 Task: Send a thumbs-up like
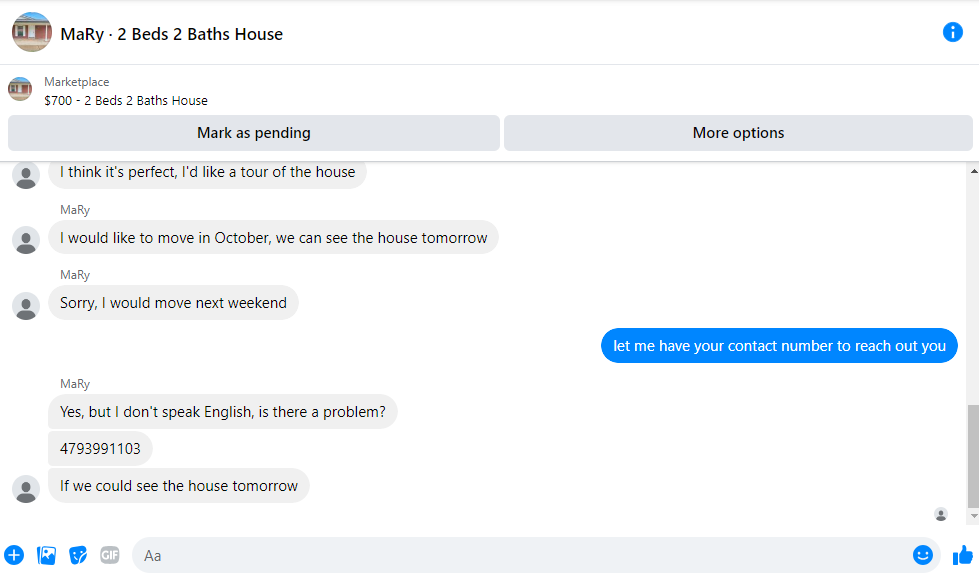point(962,555)
